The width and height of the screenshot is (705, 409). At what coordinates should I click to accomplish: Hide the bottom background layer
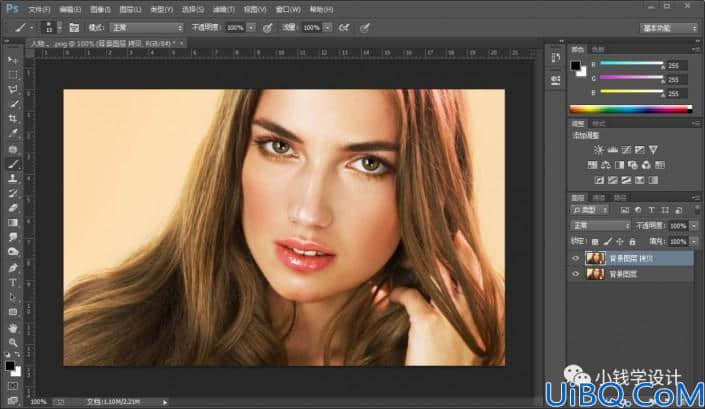point(576,274)
